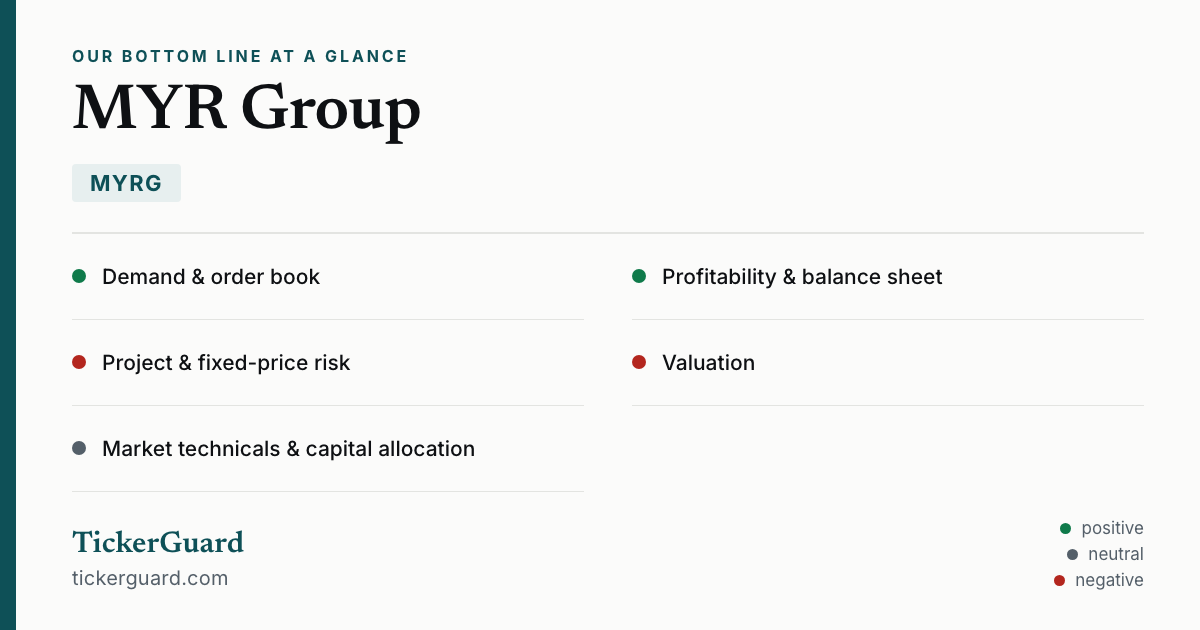Select the Demand & order book item
The image size is (1200, 630).
(x=328, y=277)
